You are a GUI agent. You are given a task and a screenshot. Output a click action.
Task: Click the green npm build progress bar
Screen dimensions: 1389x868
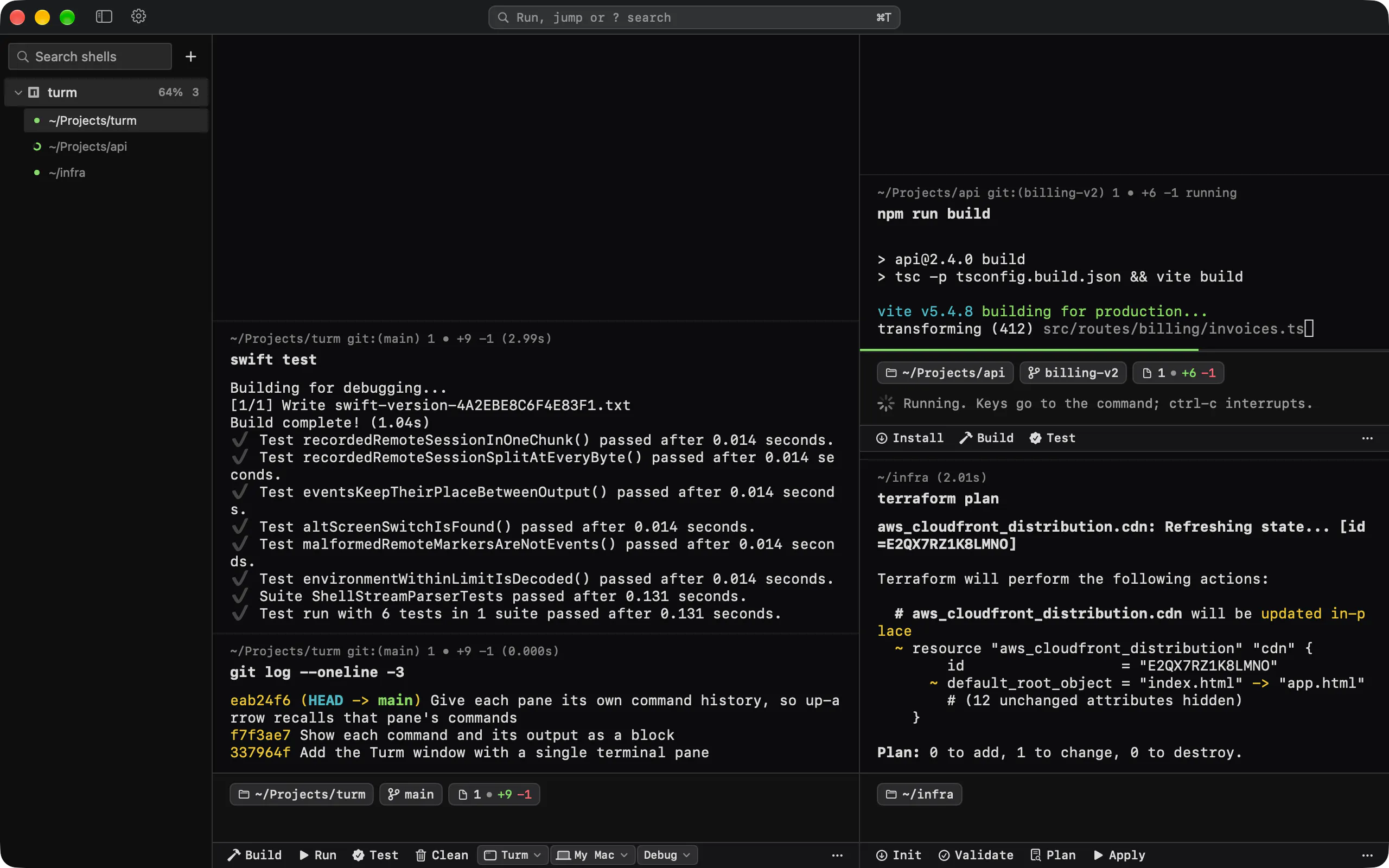(x=1029, y=349)
